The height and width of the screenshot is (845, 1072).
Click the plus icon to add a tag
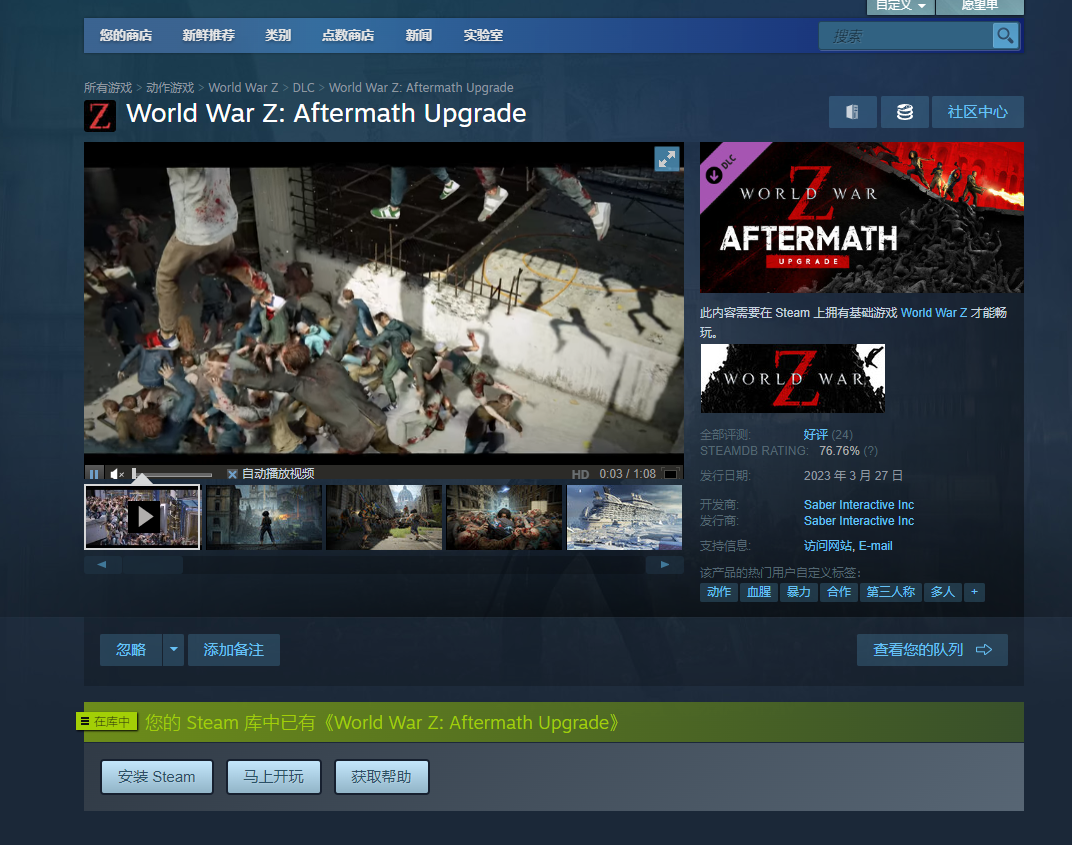974,592
